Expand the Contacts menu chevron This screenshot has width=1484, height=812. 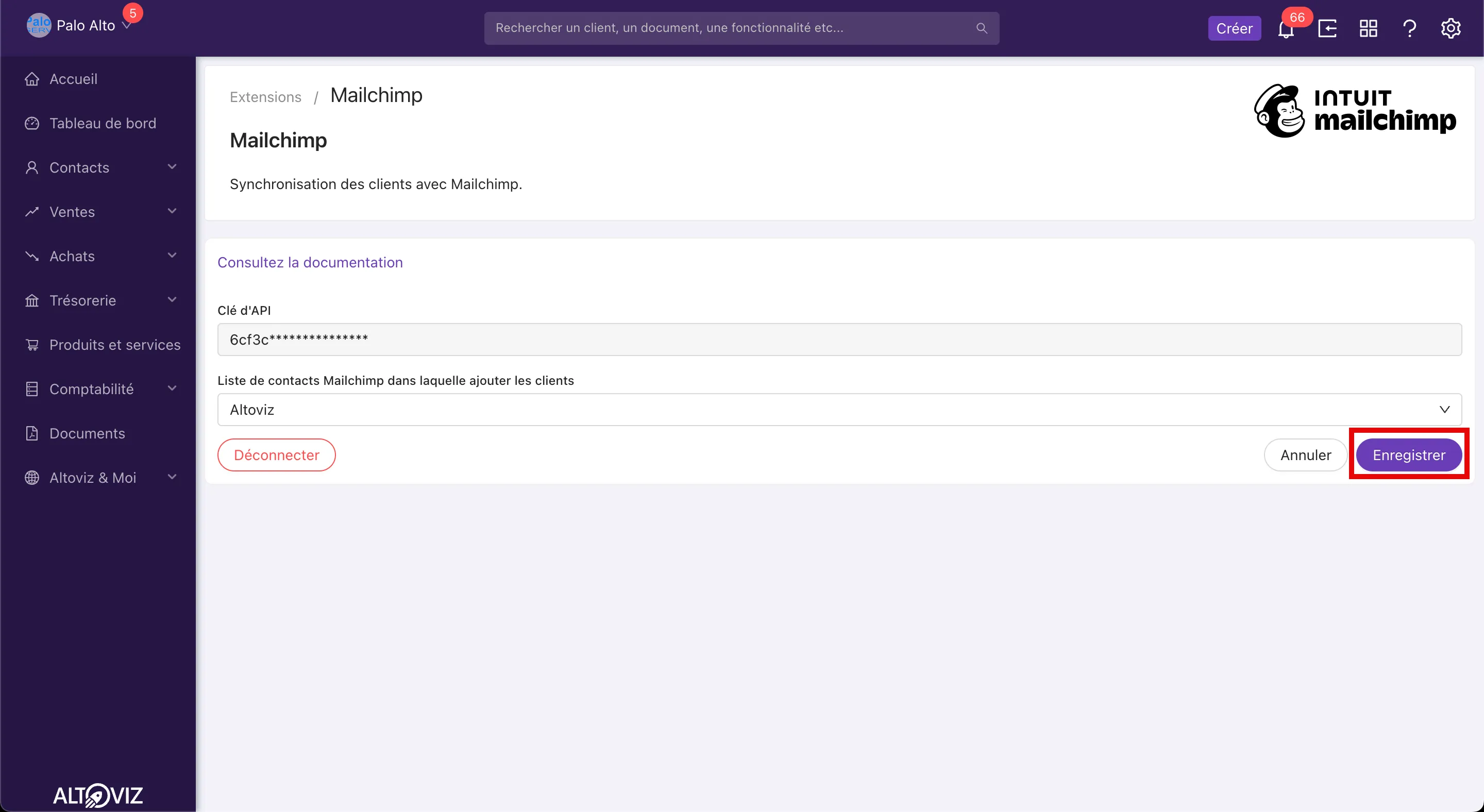tap(172, 167)
